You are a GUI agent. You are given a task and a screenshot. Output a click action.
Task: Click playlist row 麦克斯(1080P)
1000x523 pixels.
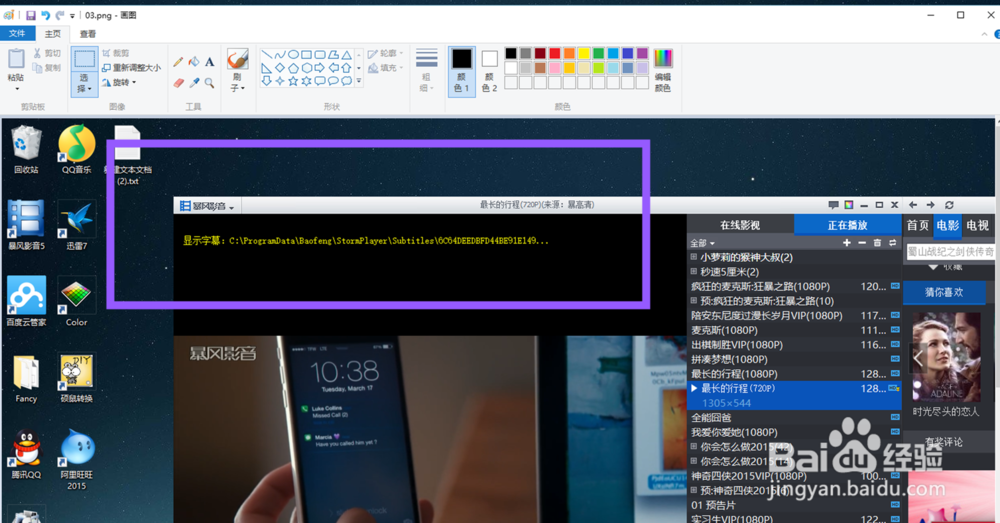coord(795,330)
